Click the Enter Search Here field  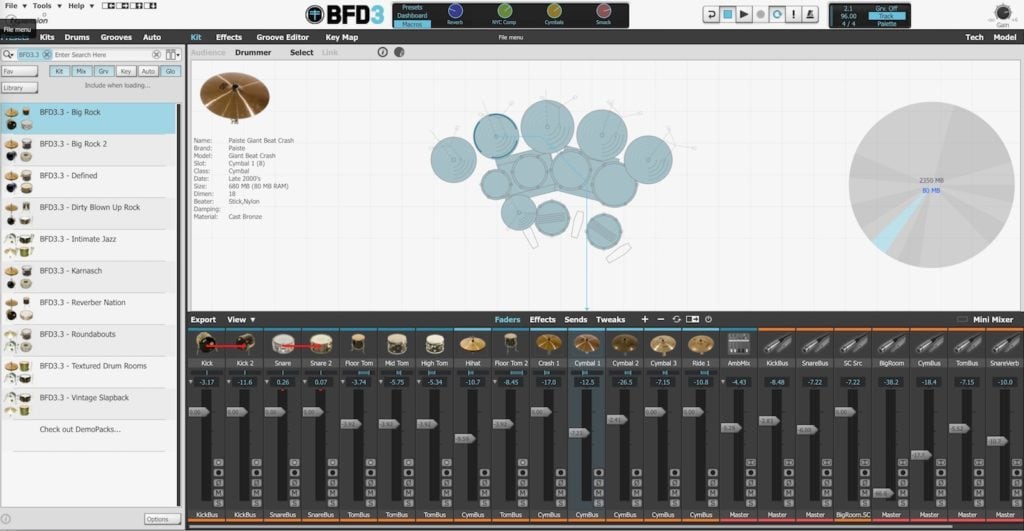101,55
